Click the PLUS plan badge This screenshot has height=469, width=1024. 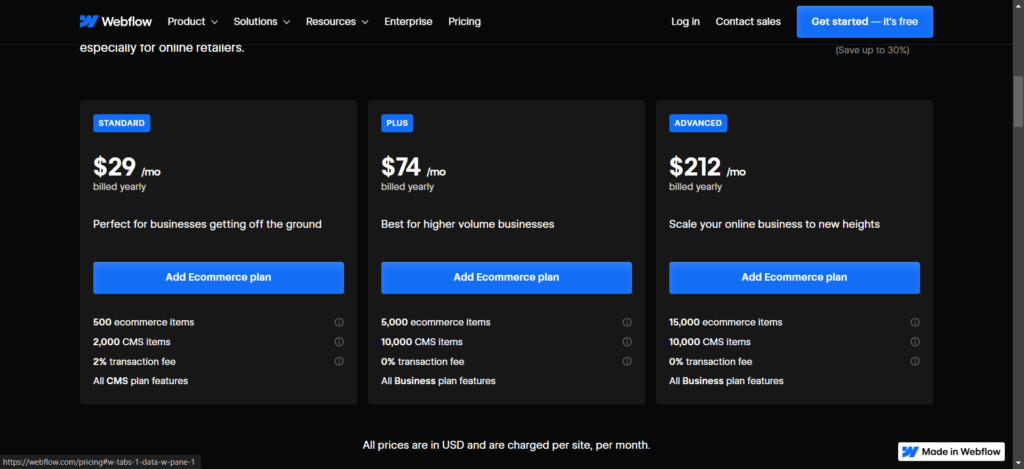(397, 123)
